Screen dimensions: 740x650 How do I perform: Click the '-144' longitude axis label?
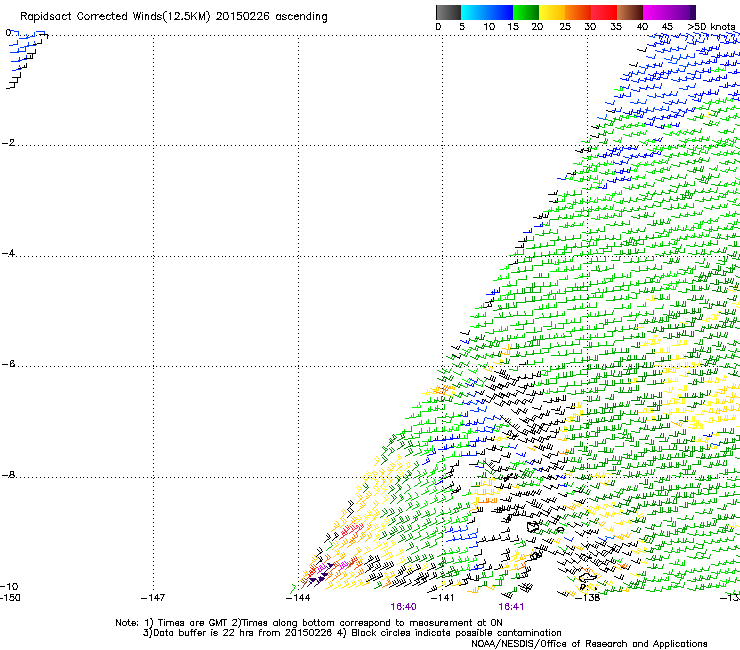[298, 598]
